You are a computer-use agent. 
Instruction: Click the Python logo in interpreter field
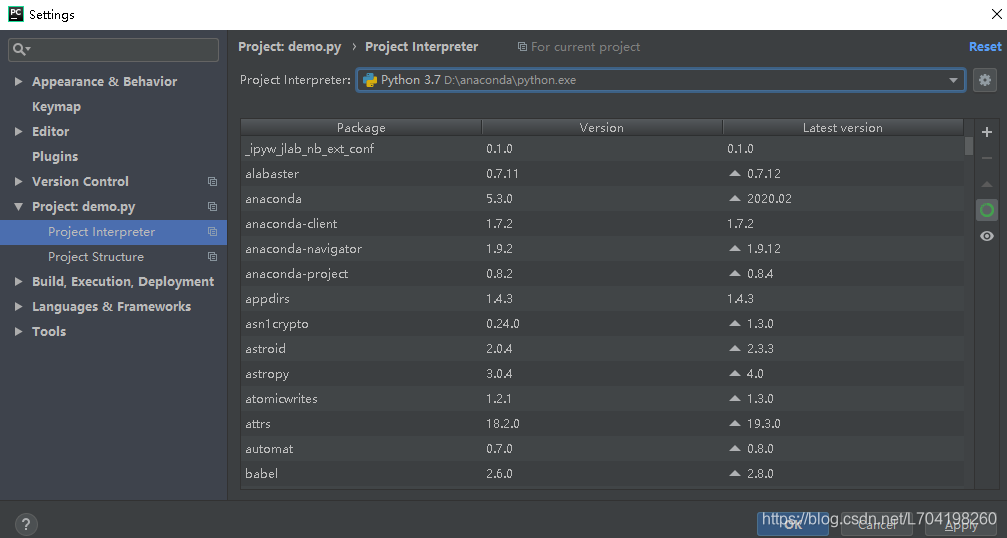click(x=370, y=80)
